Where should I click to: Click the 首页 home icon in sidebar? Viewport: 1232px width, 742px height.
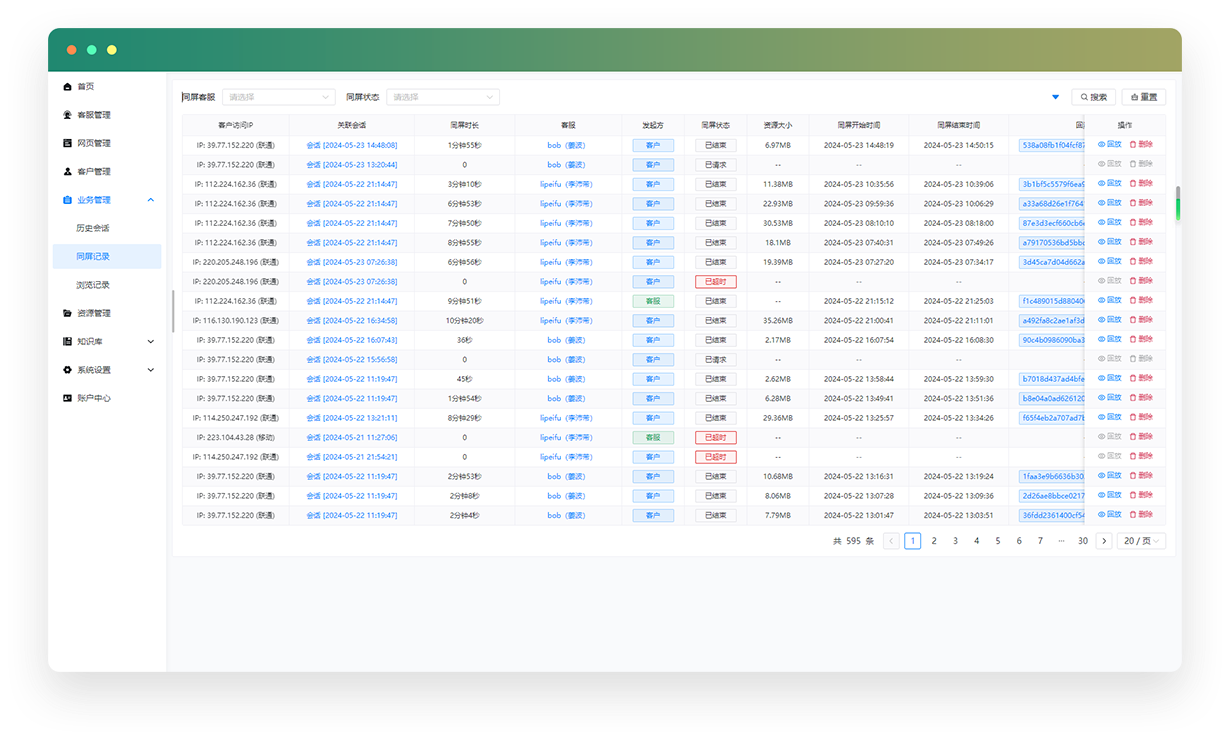point(67,87)
